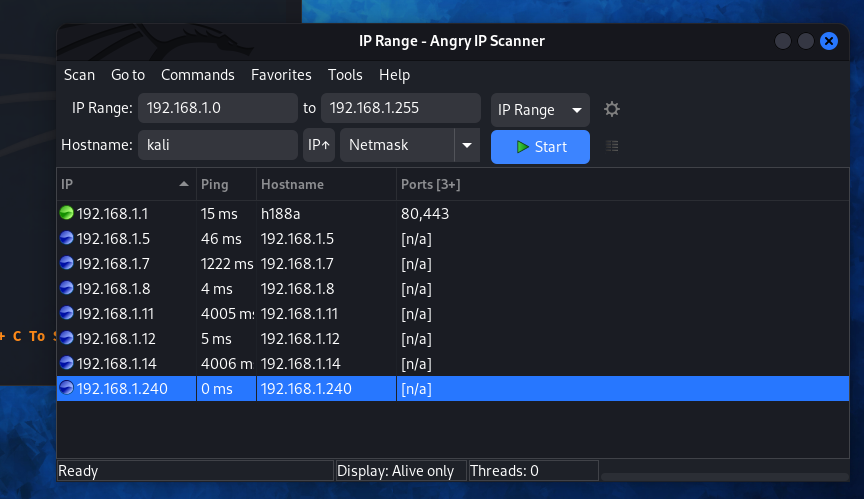Click the green status dot for 192.168.1.1
This screenshot has height=499, width=864.
tap(67, 213)
